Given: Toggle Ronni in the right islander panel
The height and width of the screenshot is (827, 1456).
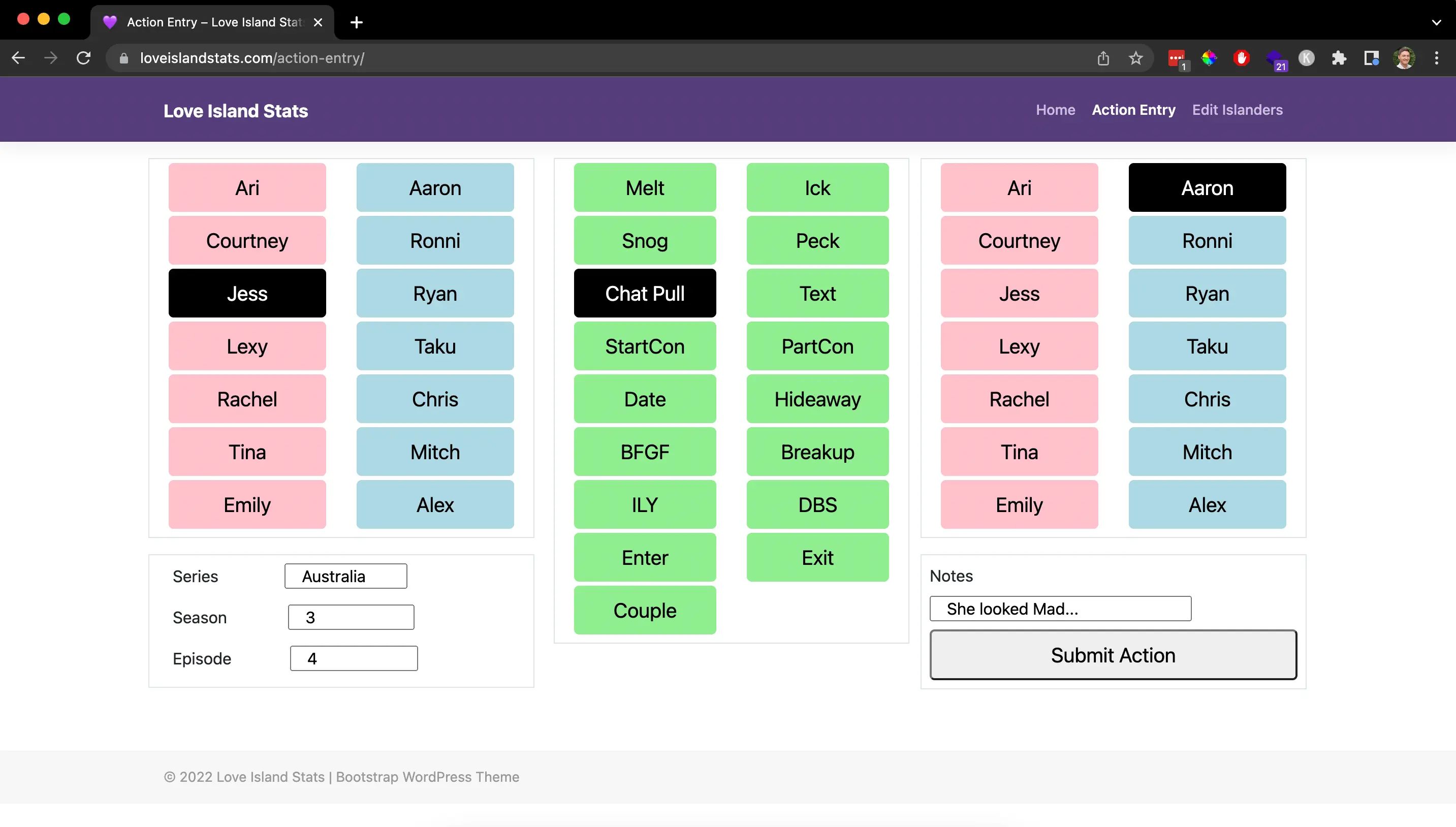Looking at the screenshot, I should [x=1207, y=241].
